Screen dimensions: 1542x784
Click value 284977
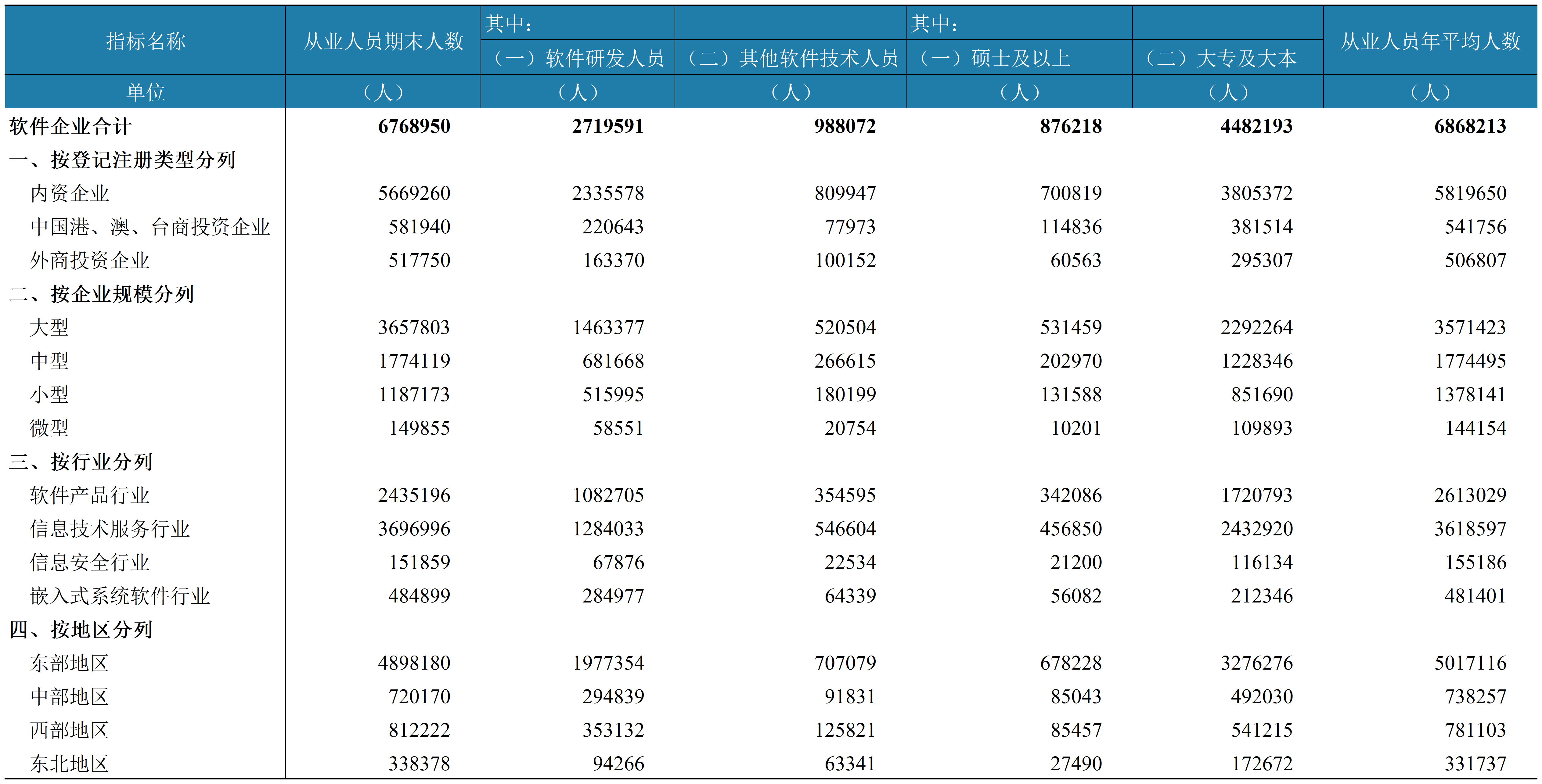pos(613,595)
